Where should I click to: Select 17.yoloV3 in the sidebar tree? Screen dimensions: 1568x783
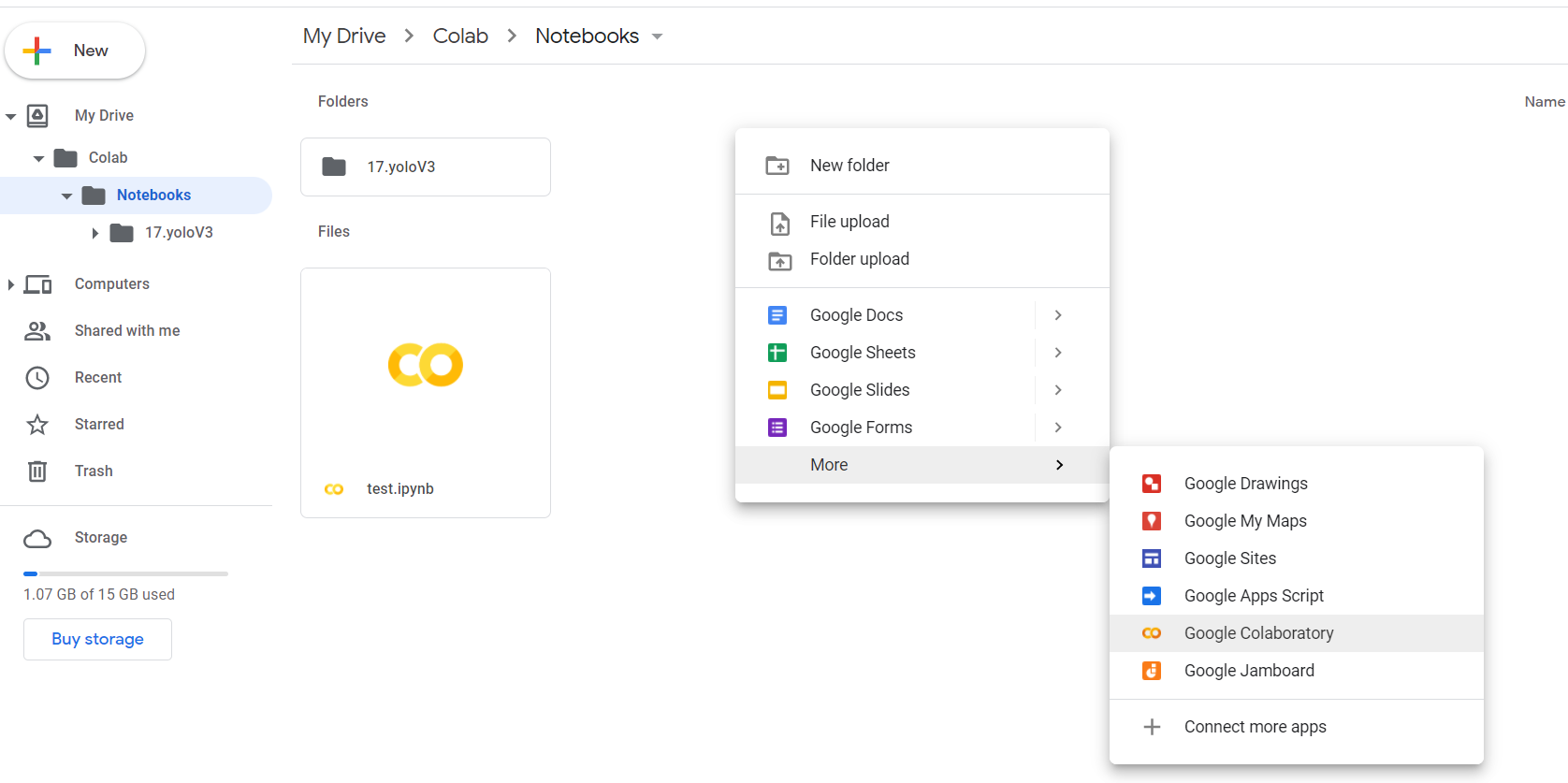pyautogui.click(x=179, y=232)
